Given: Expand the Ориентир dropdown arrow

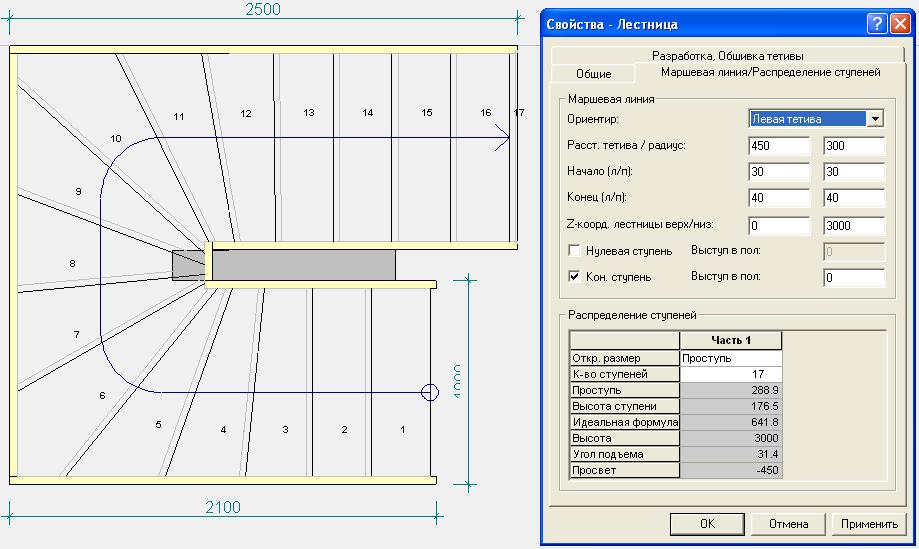Looking at the screenshot, I should coord(875,119).
